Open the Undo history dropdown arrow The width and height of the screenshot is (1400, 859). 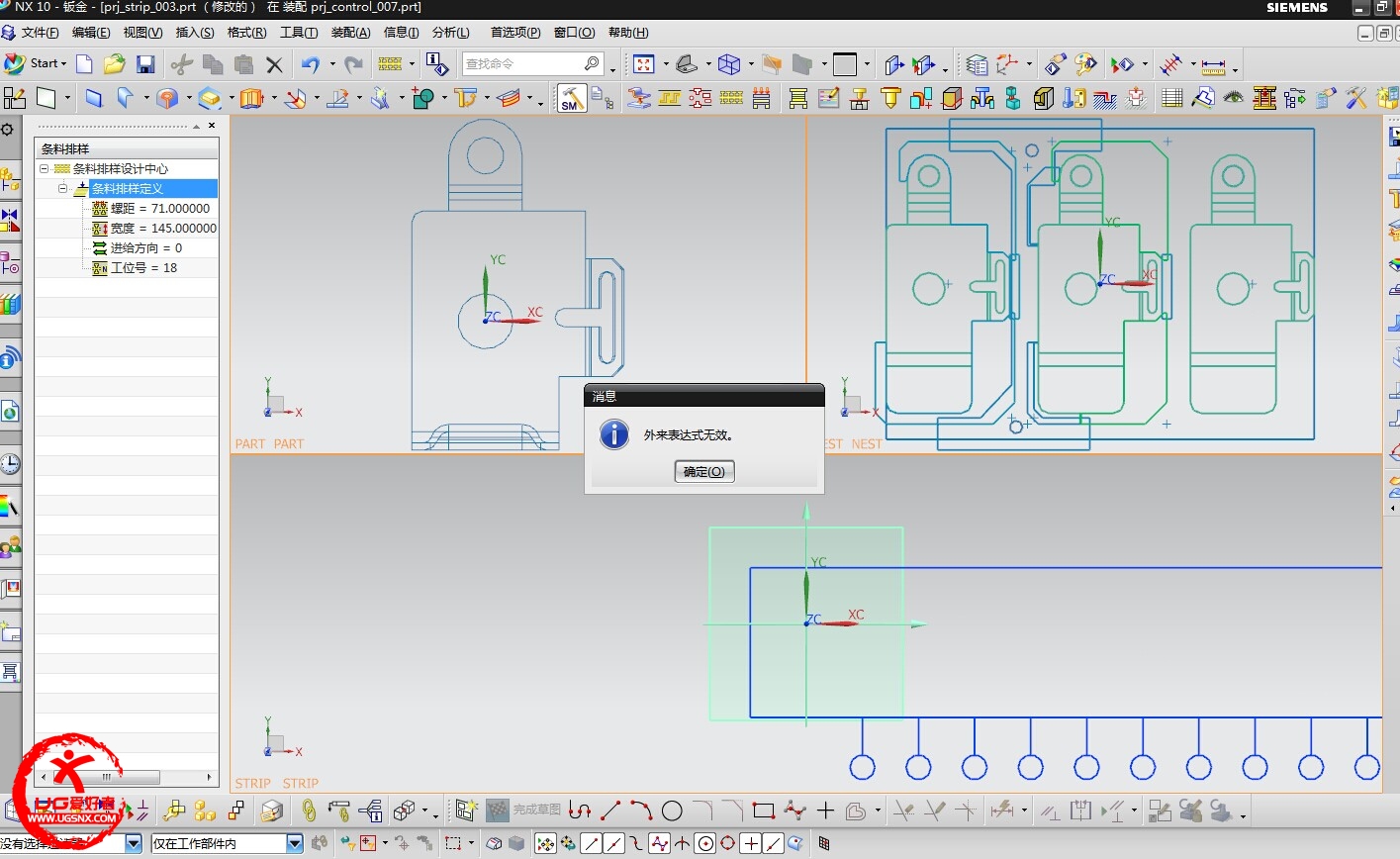pos(332,65)
